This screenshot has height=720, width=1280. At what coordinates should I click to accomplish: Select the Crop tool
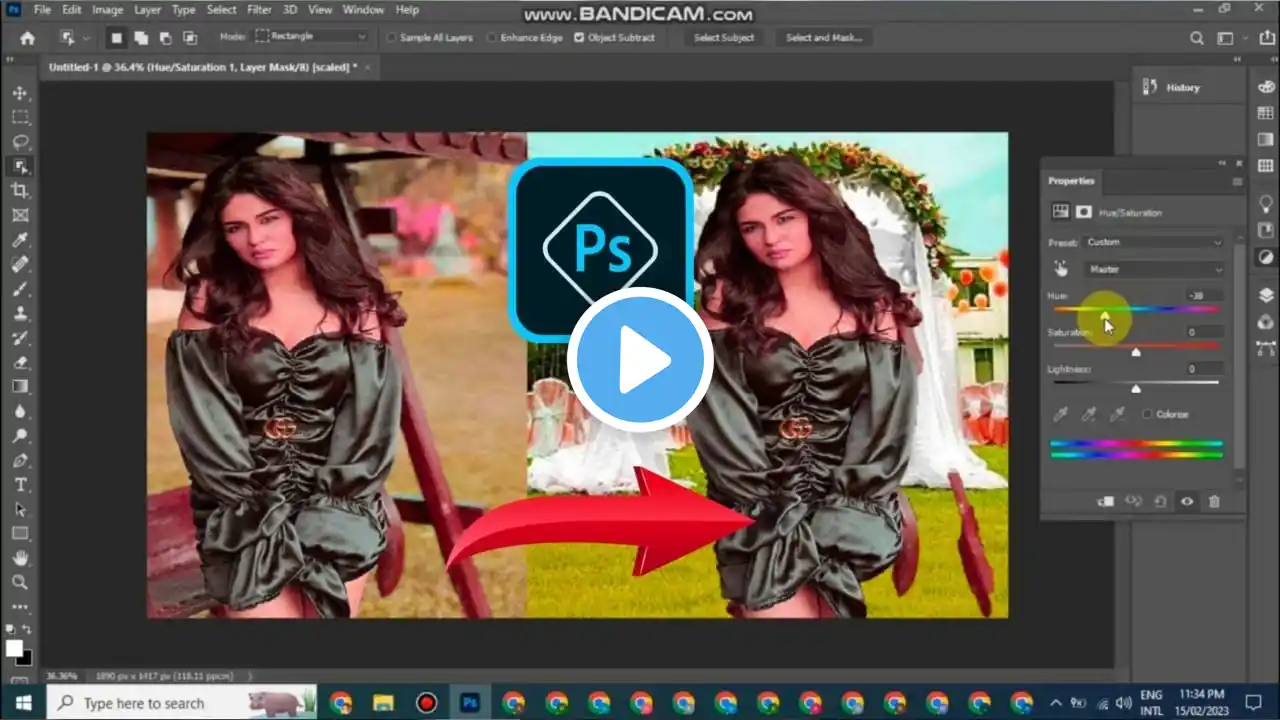click(20, 190)
